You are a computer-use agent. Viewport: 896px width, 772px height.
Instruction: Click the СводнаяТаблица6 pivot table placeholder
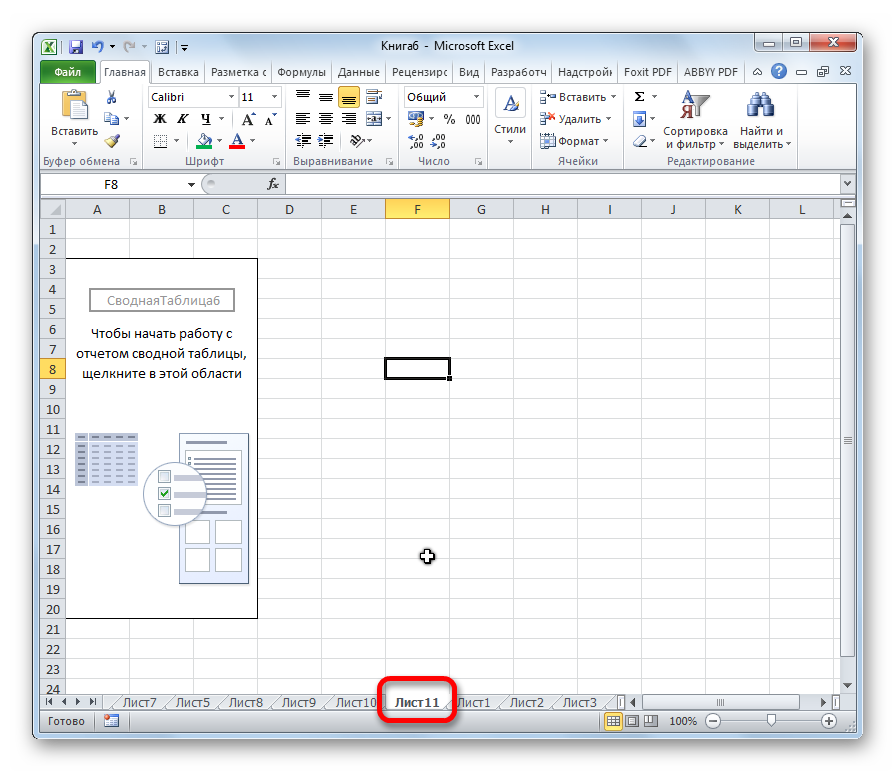[162, 301]
